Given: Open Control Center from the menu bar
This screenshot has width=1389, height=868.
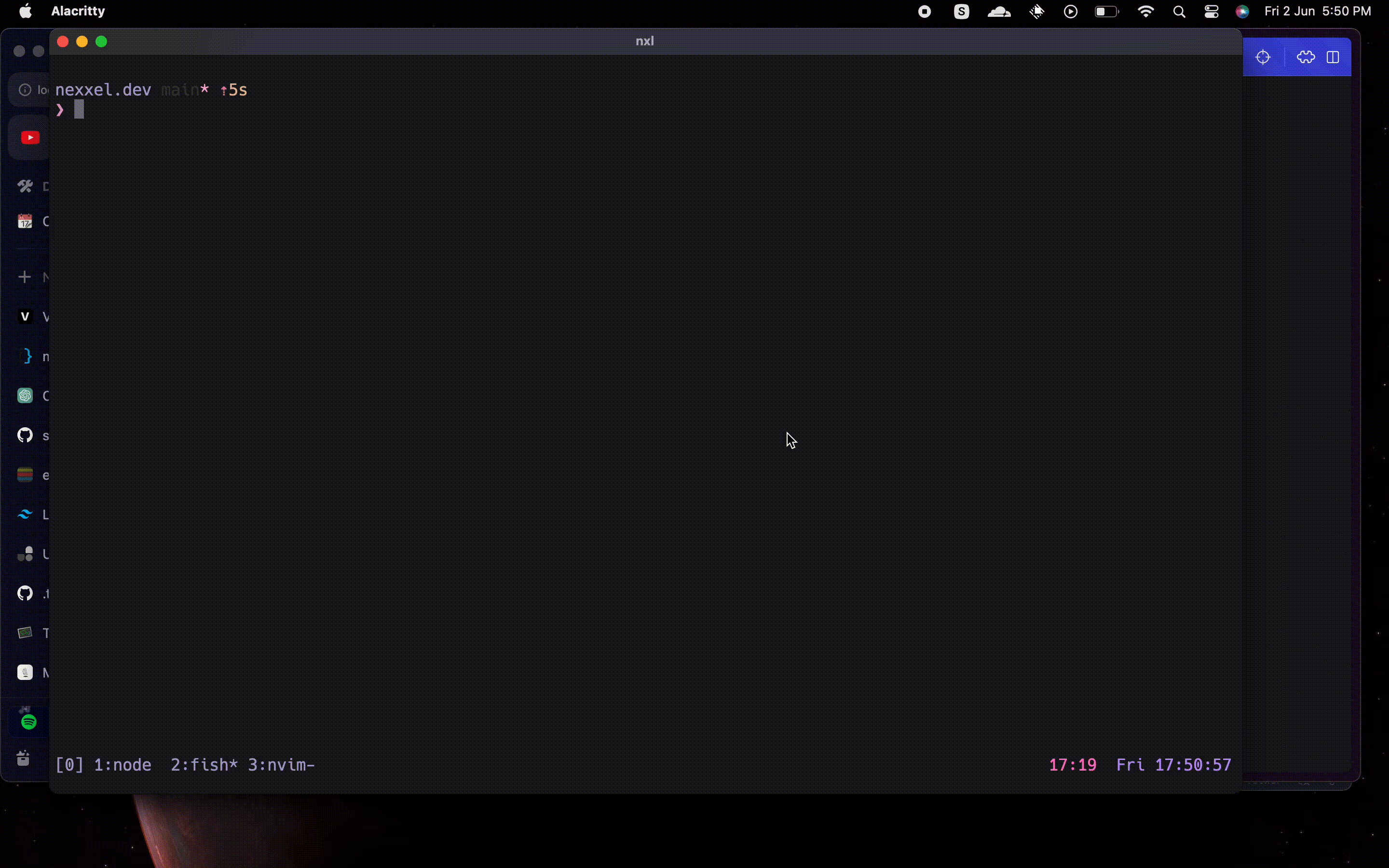Looking at the screenshot, I should pyautogui.click(x=1211, y=11).
